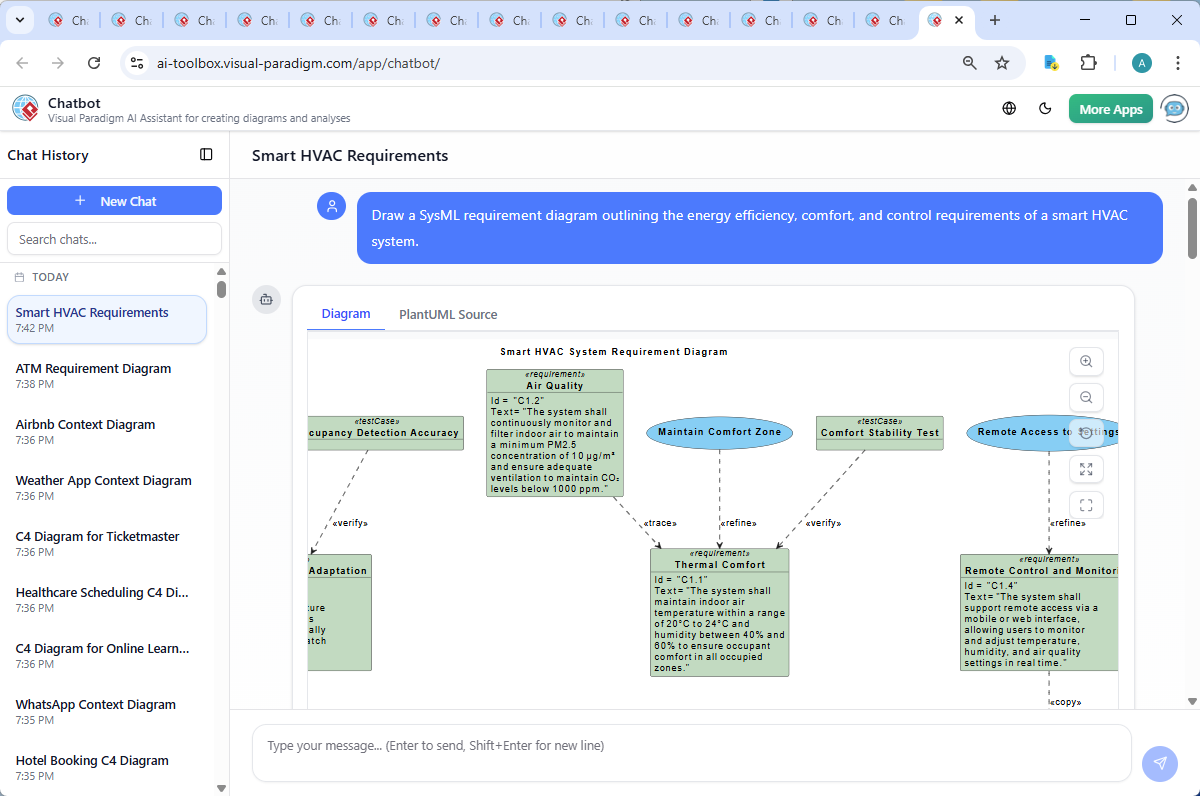Click the AI robot icon beside the diagram
This screenshot has width=1200, height=796.
click(266, 299)
